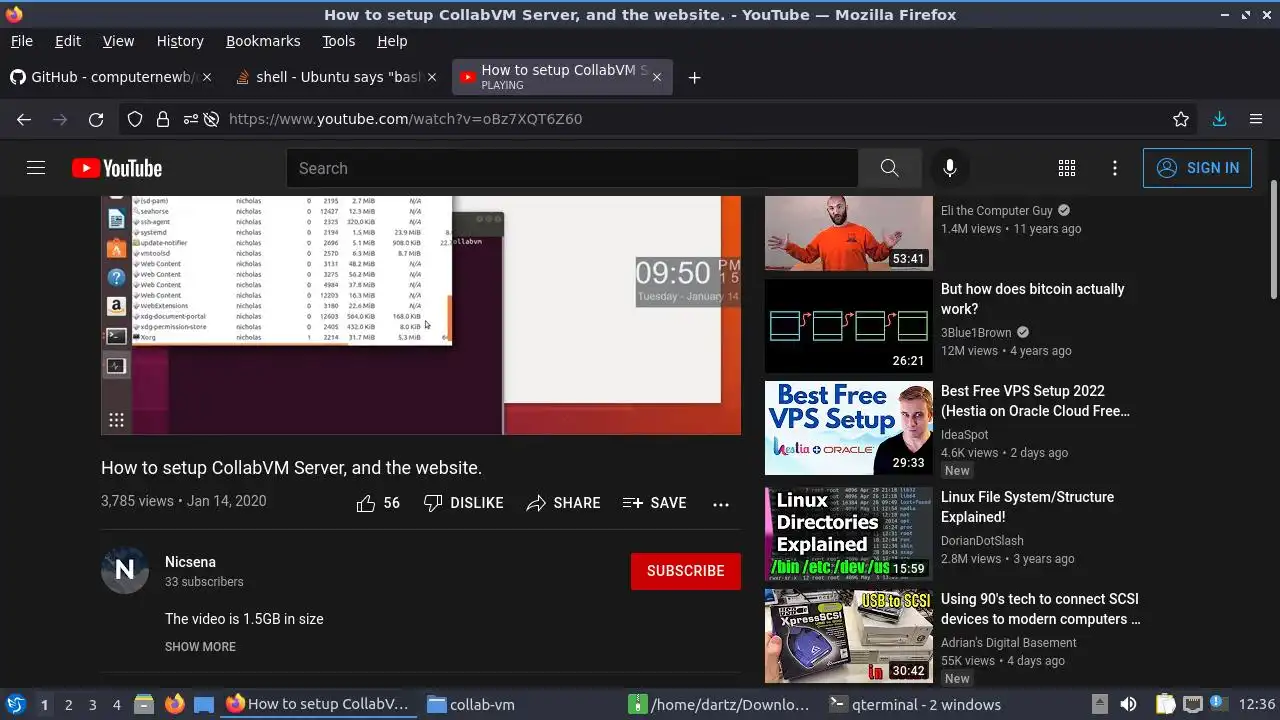
Task: Open the Nicsena channel name link
Action: [x=190, y=562]
